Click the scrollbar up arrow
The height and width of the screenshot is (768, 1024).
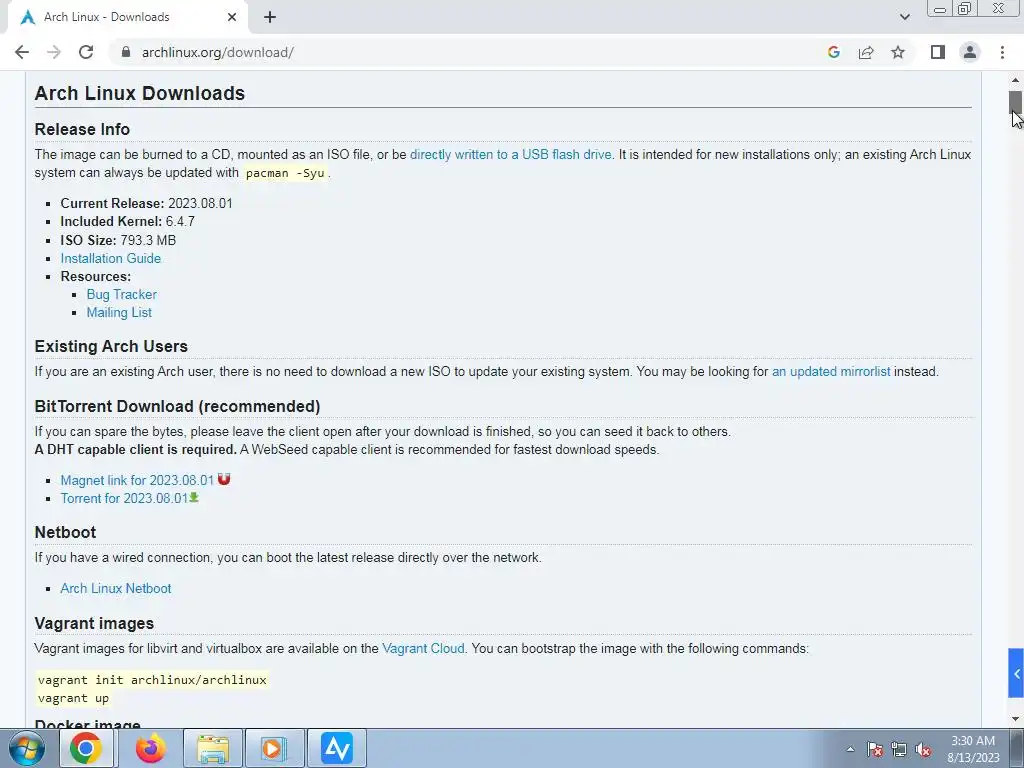pyautogui.click(x=1015, y=80)
